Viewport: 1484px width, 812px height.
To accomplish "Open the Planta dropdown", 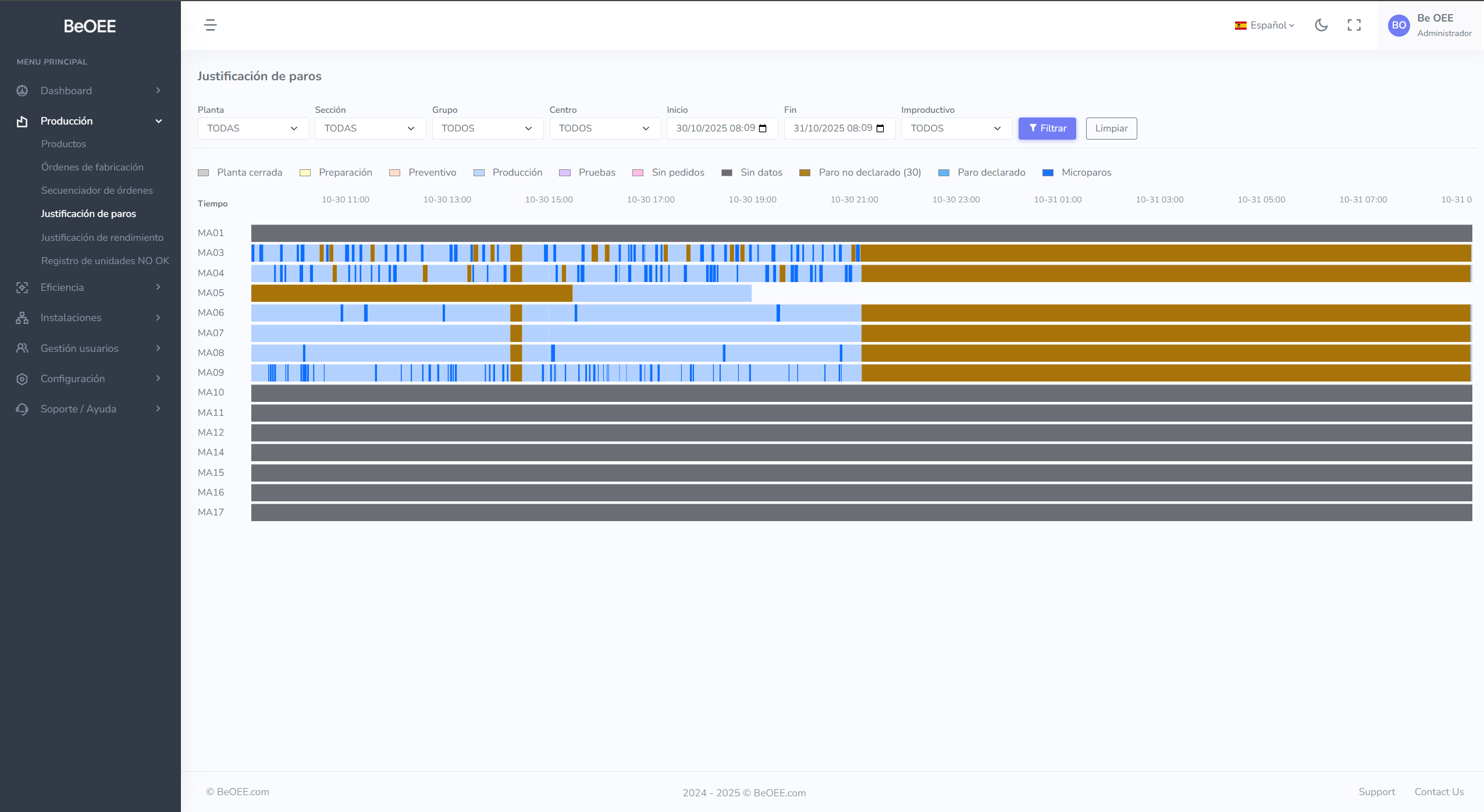I will click(x=253, y=128).
